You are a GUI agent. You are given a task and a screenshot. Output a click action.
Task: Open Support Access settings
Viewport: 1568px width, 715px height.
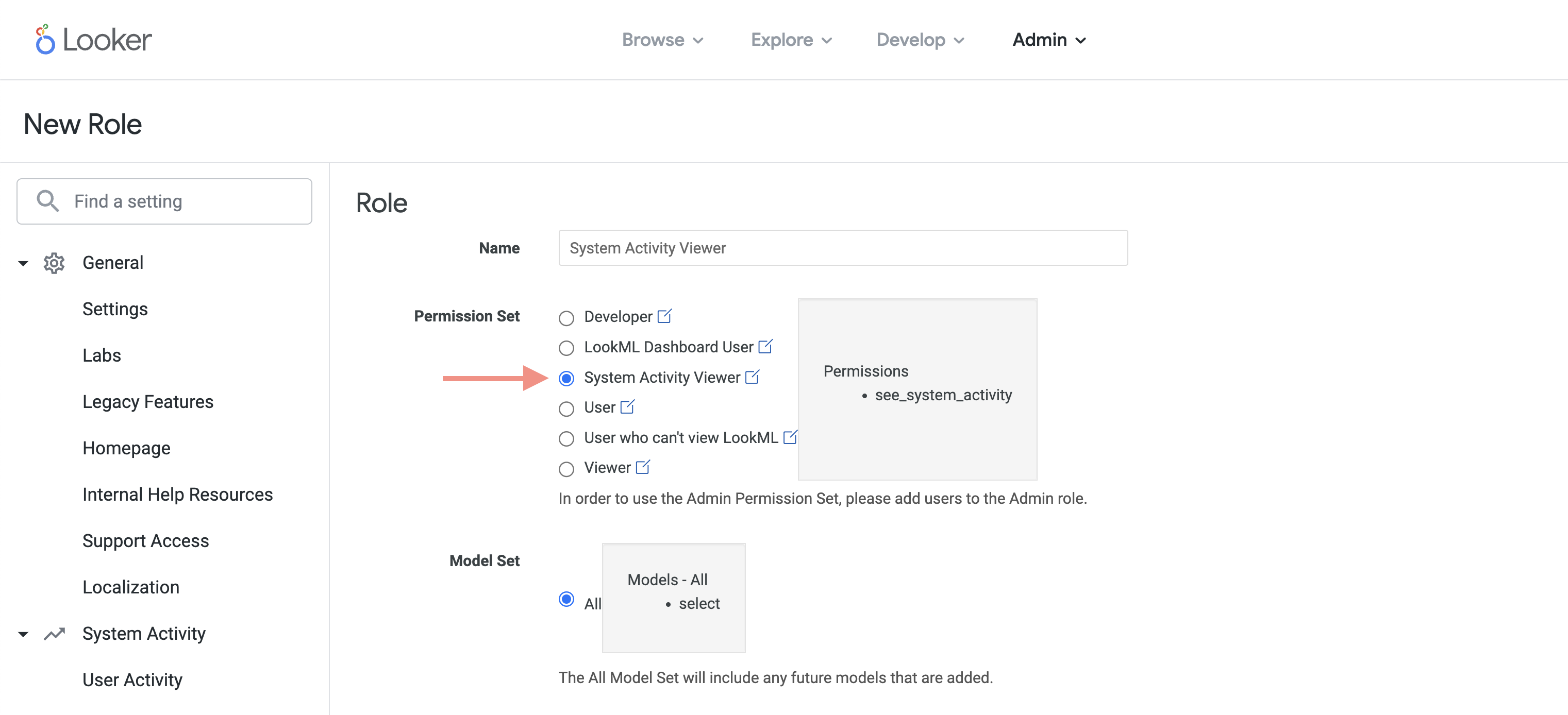[x=145, y=540]
